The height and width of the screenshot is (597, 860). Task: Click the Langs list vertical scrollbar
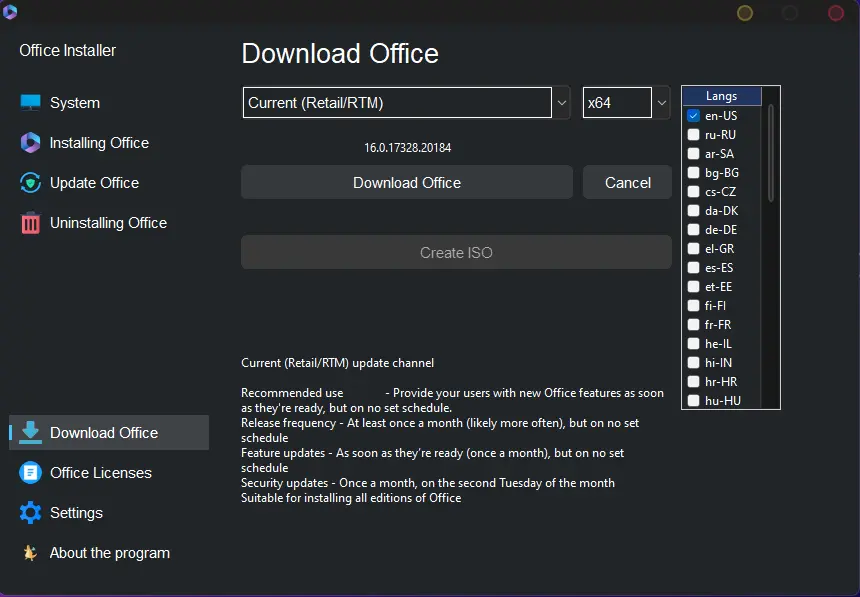[771, 153]
